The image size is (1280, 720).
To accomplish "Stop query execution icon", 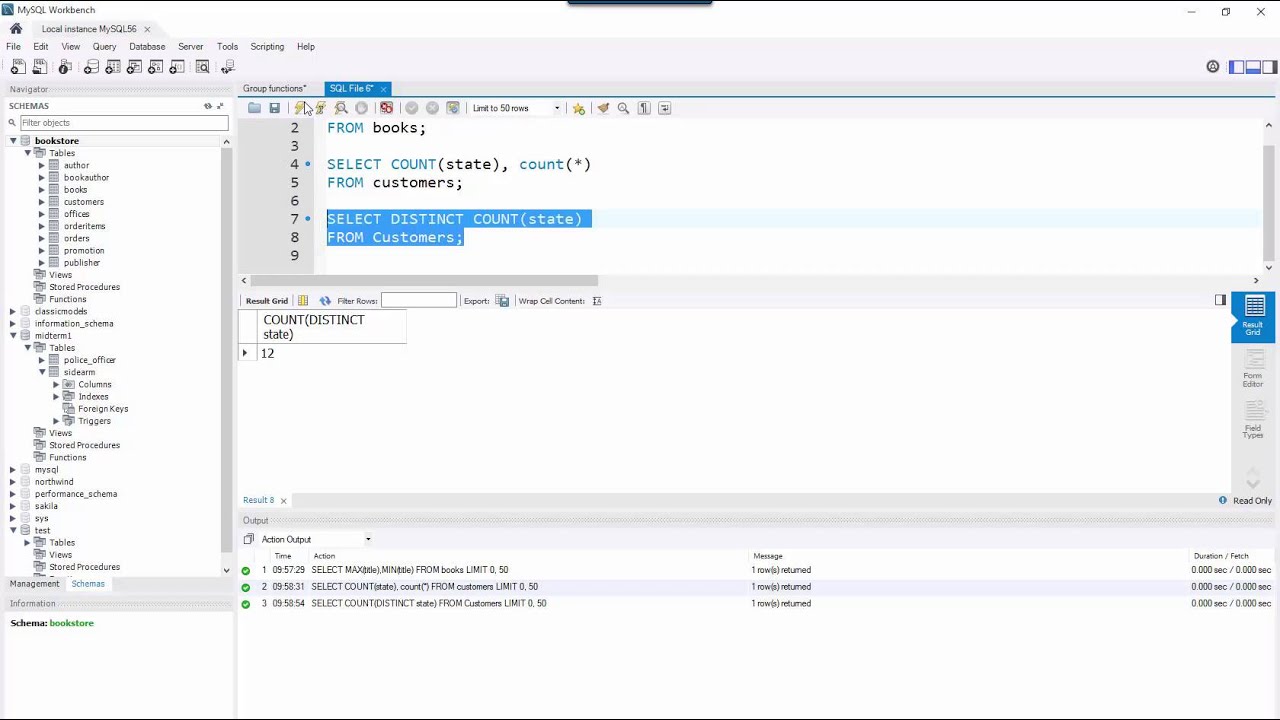I will point(362,108).
